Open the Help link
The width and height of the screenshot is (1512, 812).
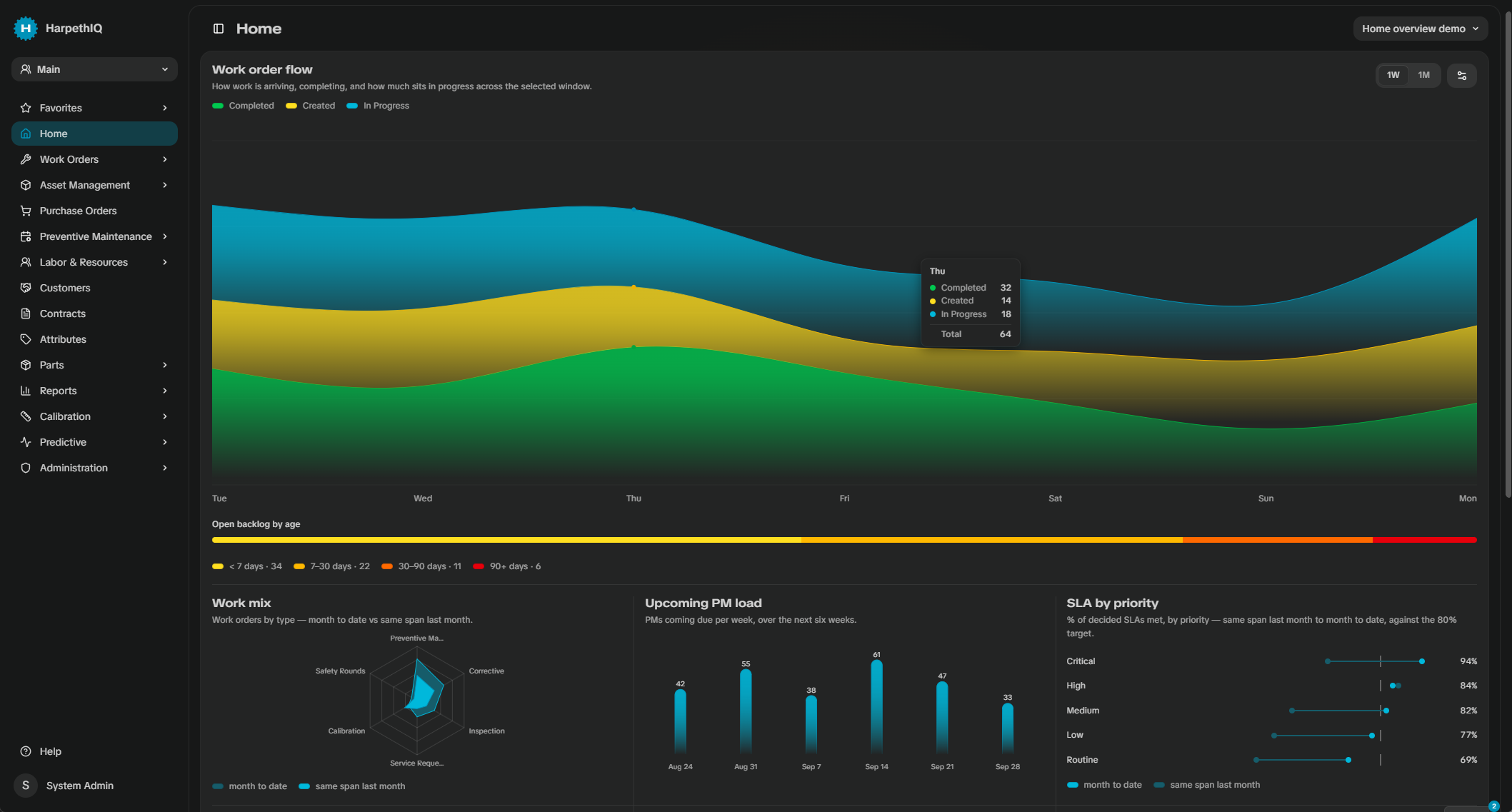[94, 751]
